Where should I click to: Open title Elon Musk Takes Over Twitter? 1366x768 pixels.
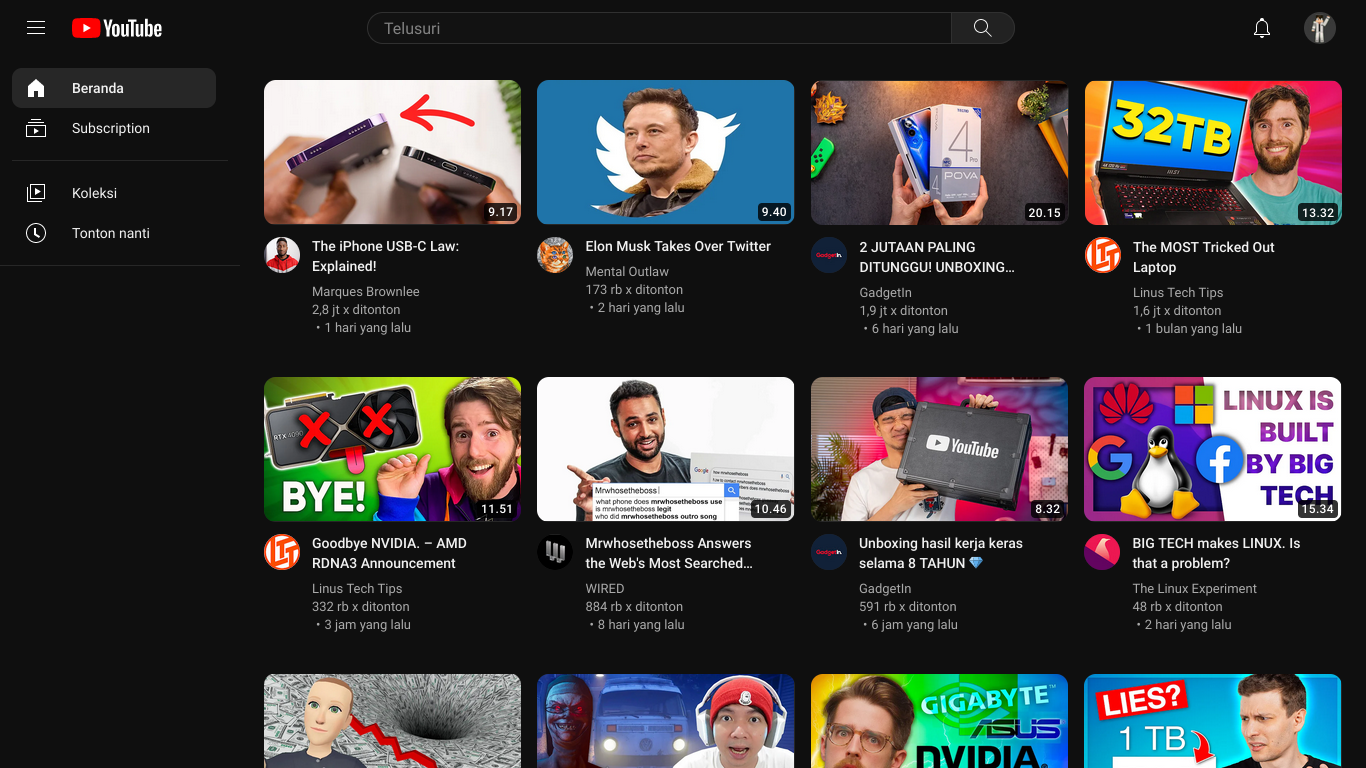click(x=678, y=246)
